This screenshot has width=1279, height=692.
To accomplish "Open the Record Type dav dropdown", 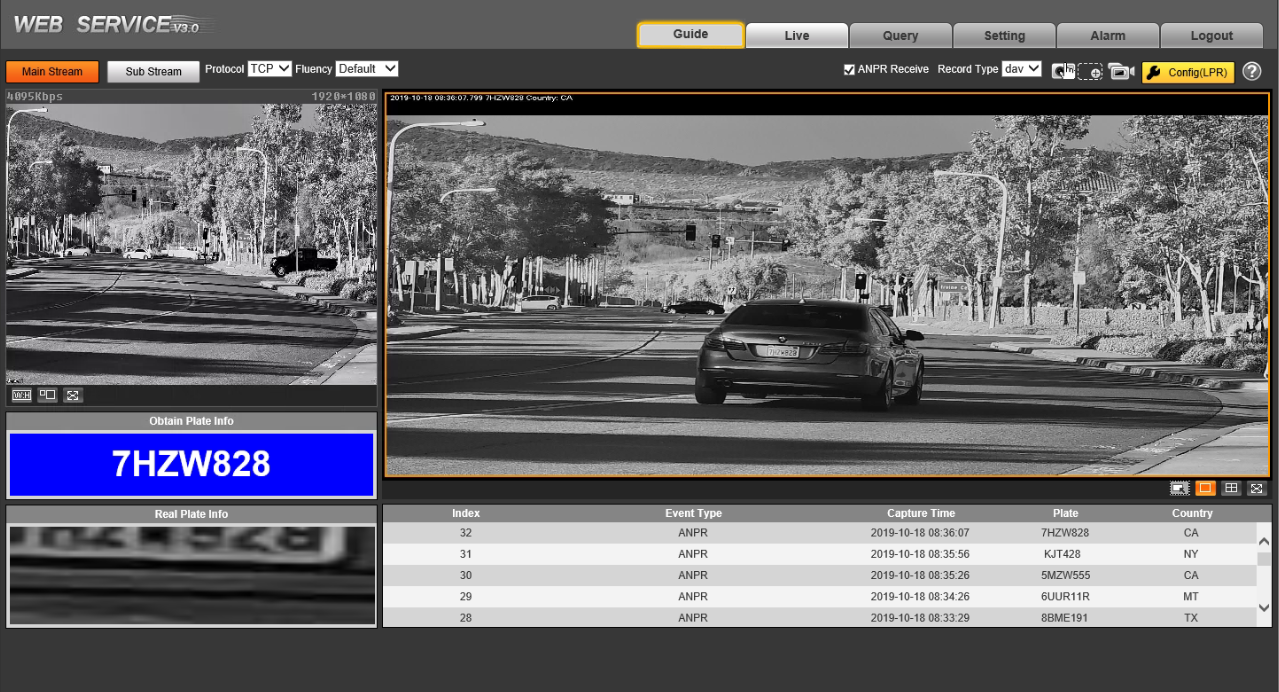I will click(1022, 69).
